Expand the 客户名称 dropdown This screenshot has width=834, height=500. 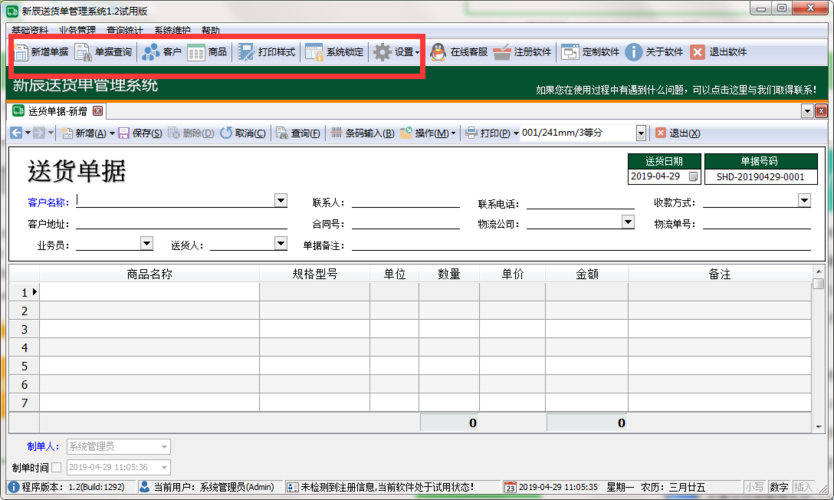point(281,200)
